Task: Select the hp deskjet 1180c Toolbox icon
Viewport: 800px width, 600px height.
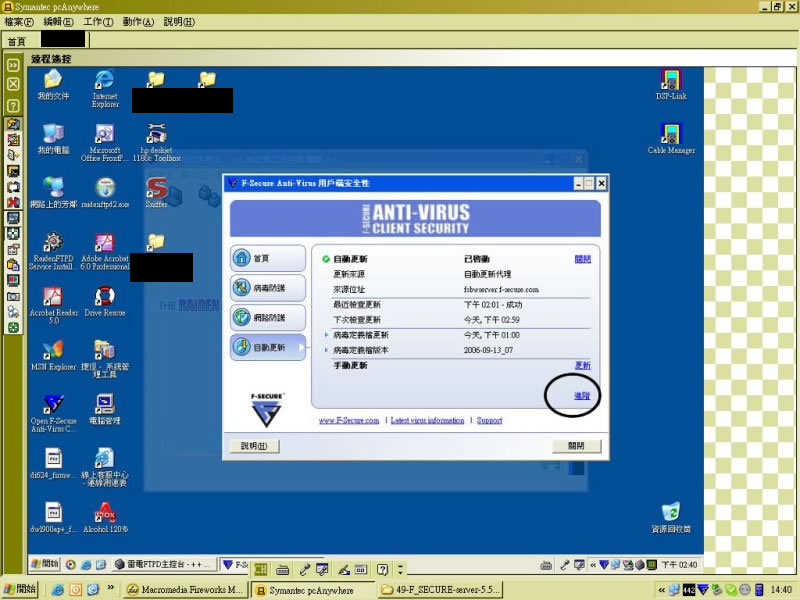Action: click(x=157, y=143)
